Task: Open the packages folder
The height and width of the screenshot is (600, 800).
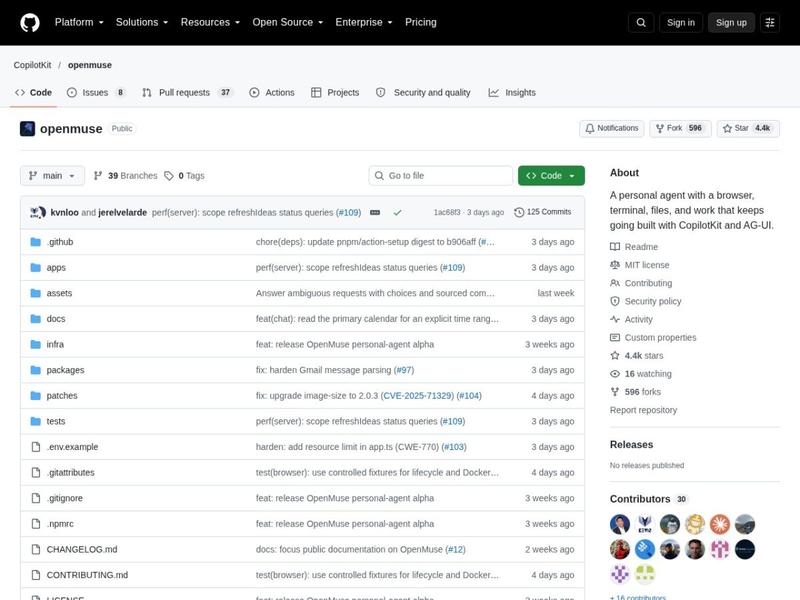Action: [65, 370]
